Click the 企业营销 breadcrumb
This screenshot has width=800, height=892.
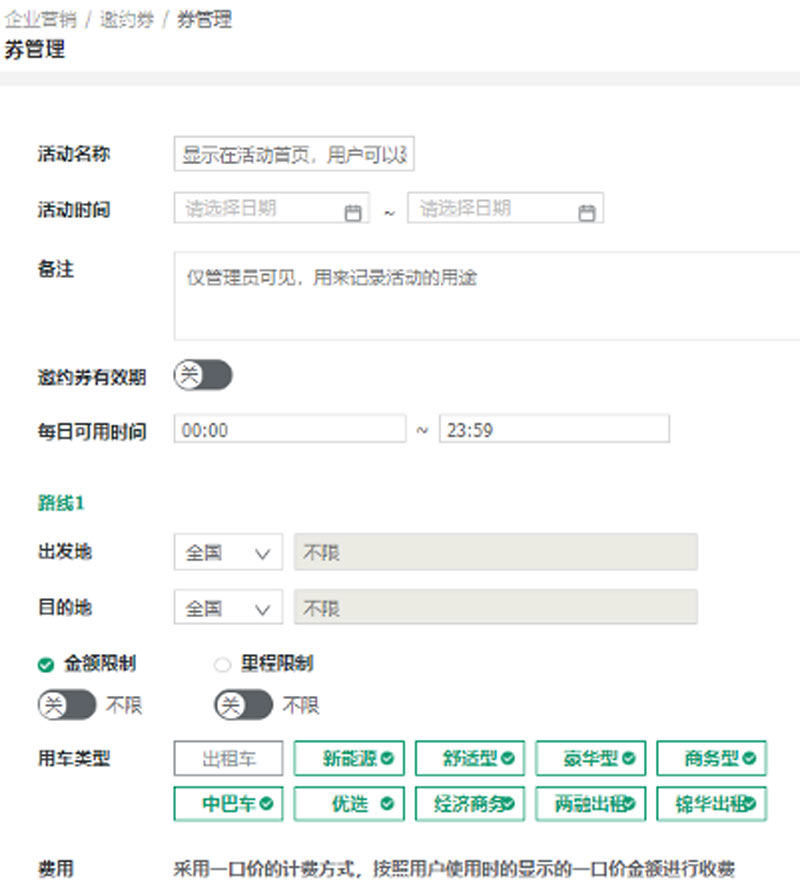point(40,19)
